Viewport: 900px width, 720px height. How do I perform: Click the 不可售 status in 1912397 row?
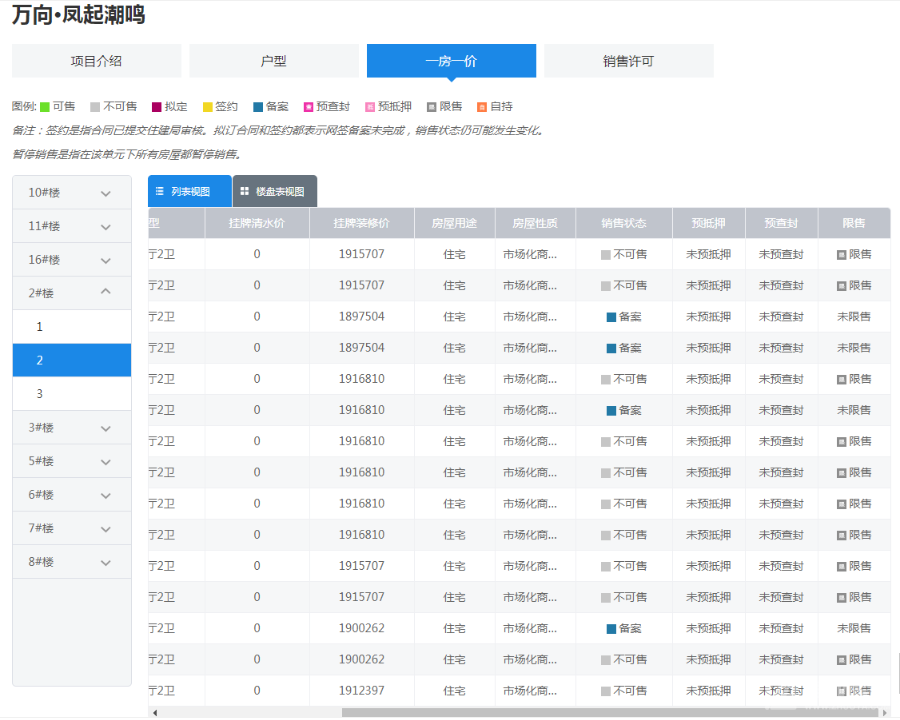pos(624,691)
